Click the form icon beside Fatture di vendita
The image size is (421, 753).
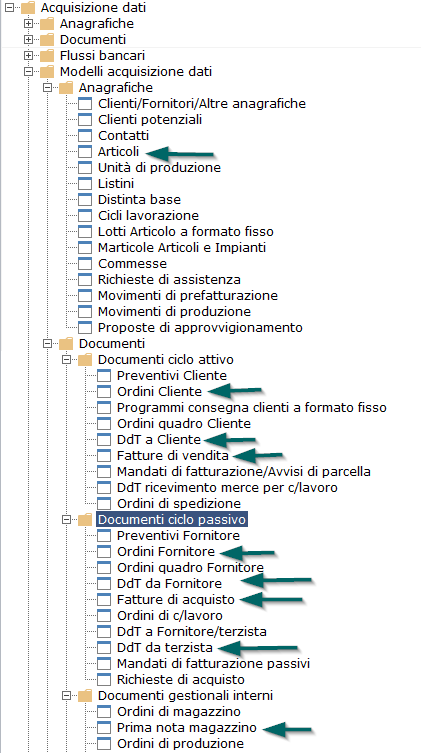pyautogui.click(x=104, y=455)
